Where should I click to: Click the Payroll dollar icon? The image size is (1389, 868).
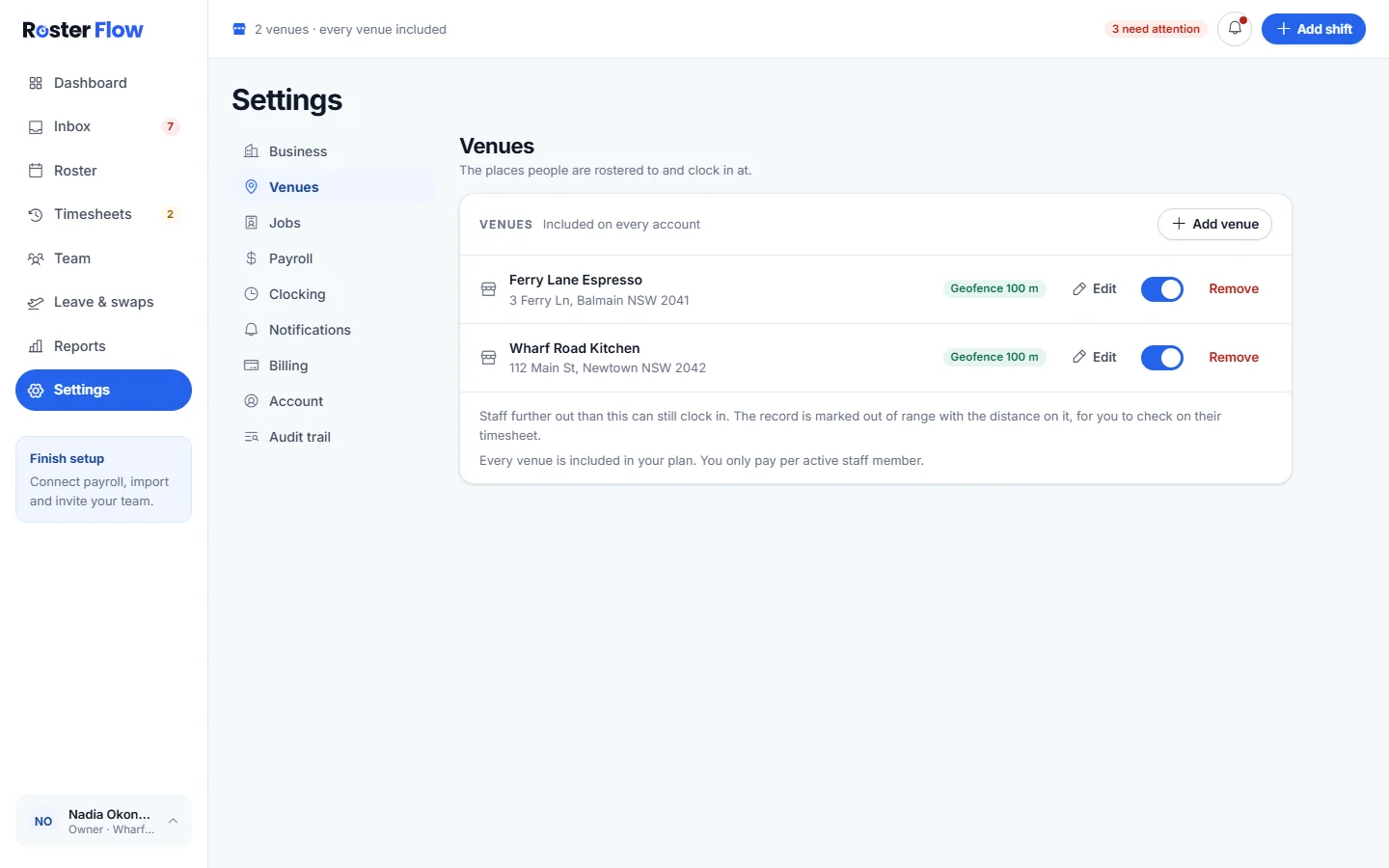pos(251,258)
